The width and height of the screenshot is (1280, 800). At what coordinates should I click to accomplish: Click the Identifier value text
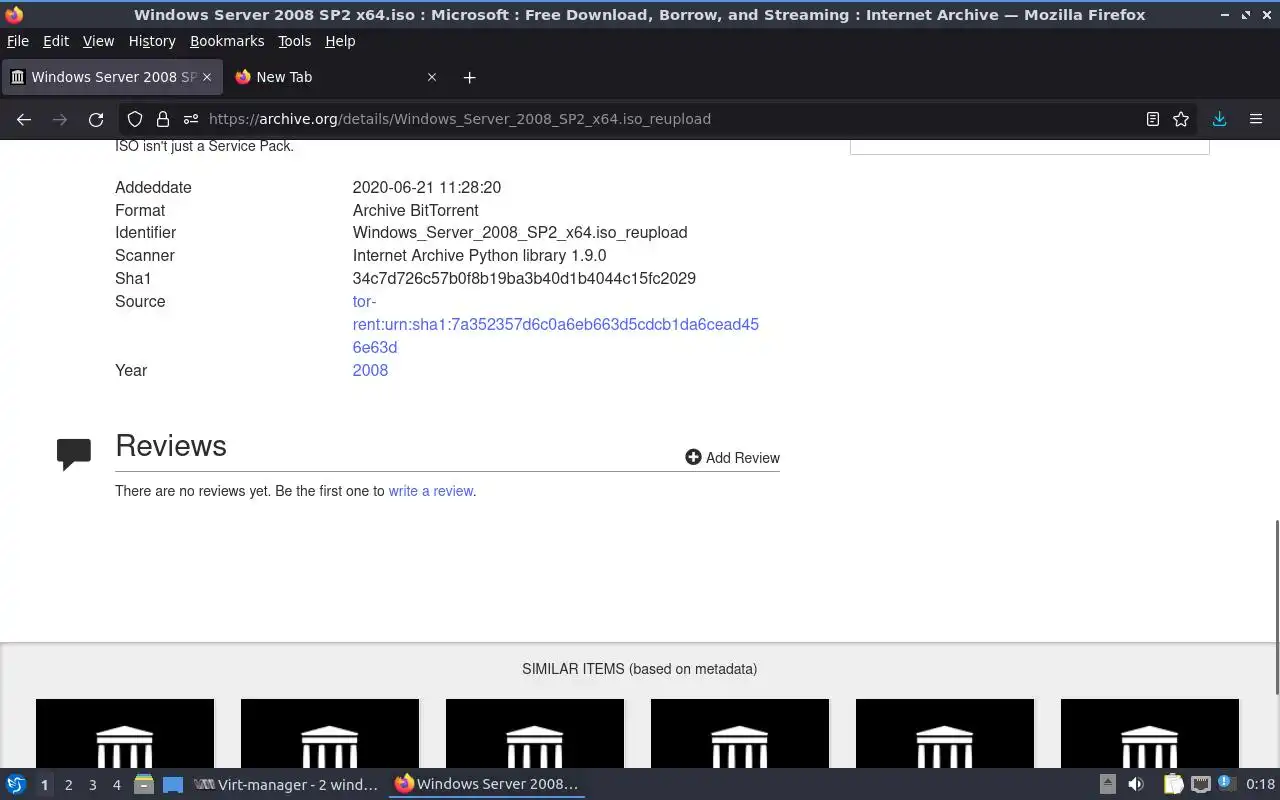point(520,232)
